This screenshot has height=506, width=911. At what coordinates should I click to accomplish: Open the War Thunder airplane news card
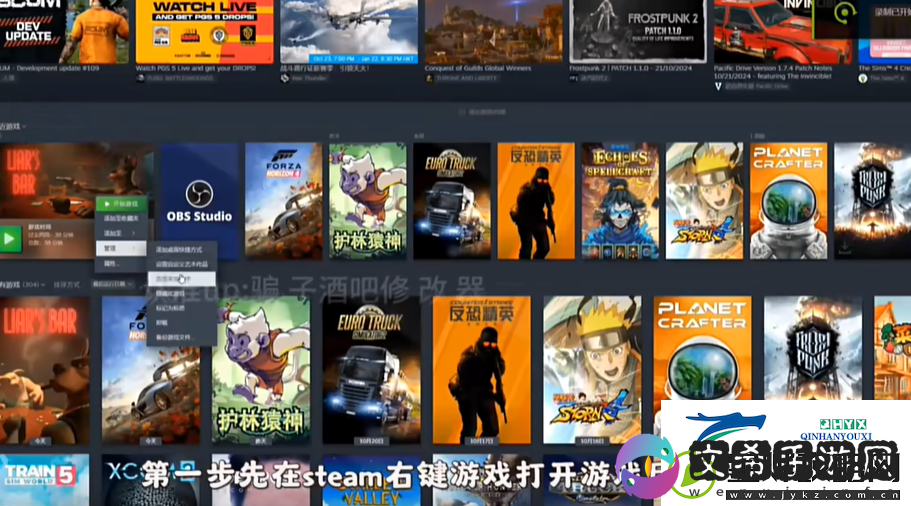pyautogui.click(x=349, y=31)
